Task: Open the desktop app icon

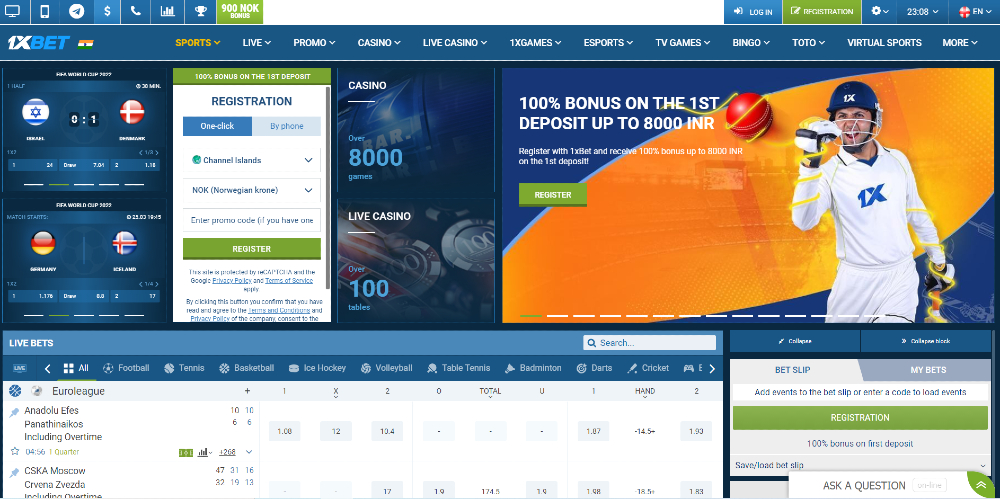Action: tap(12, 11)
